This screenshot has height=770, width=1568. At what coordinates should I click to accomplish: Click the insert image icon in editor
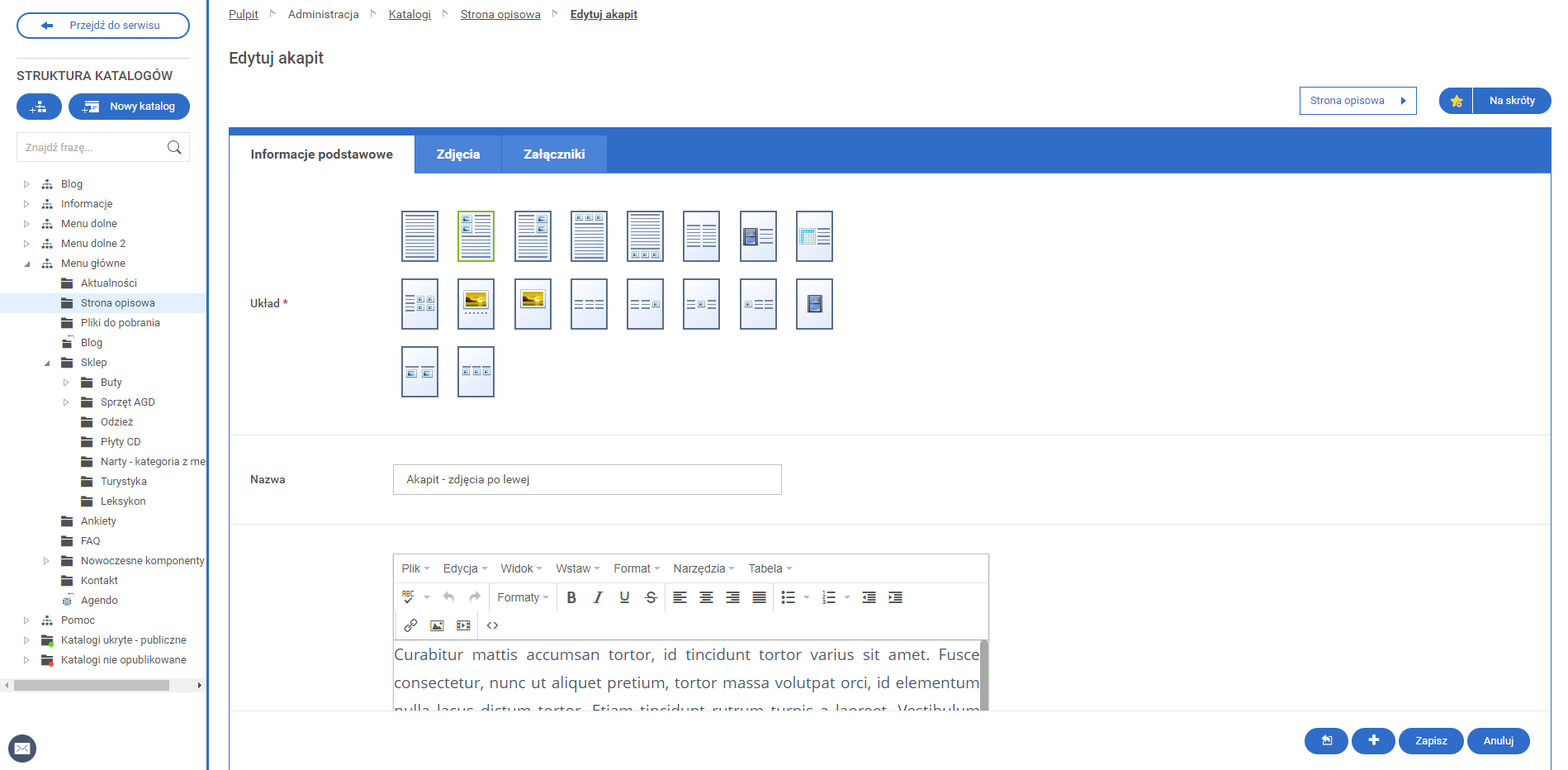(437, 625)
